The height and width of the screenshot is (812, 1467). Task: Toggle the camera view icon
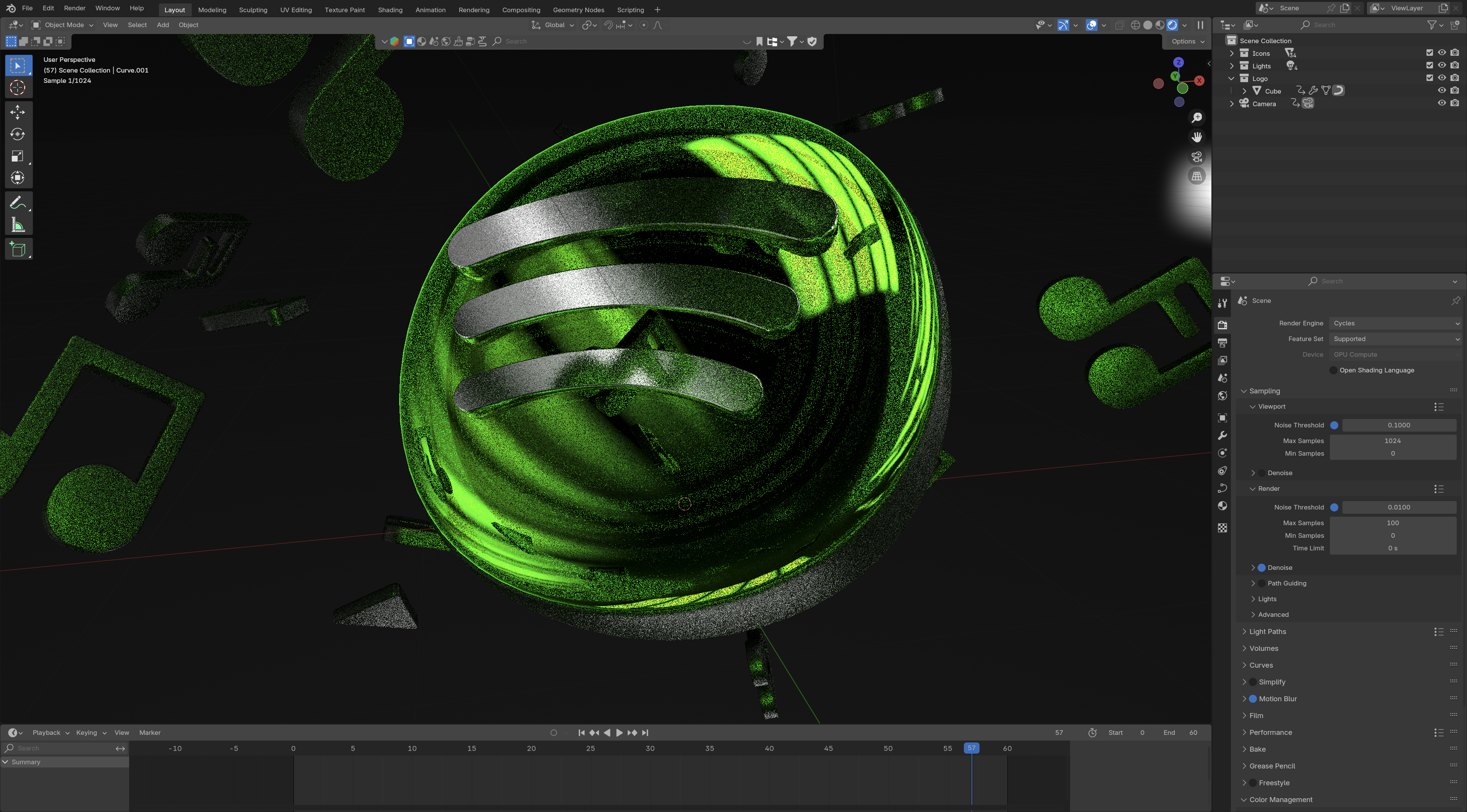point(1197,157)
